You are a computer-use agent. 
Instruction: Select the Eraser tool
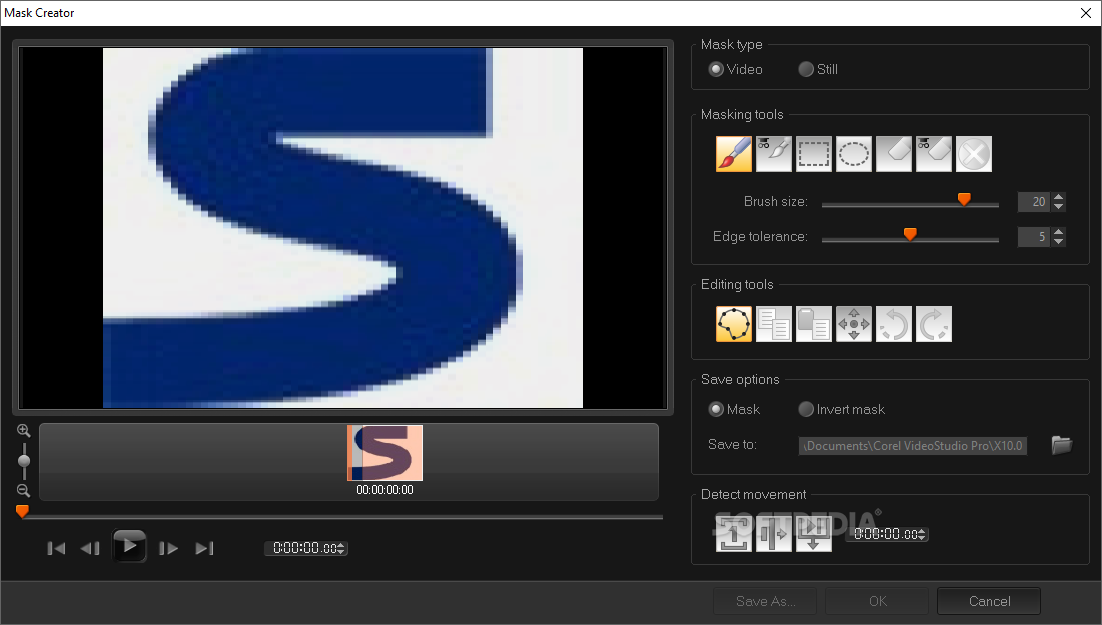(x=894, y=154)
